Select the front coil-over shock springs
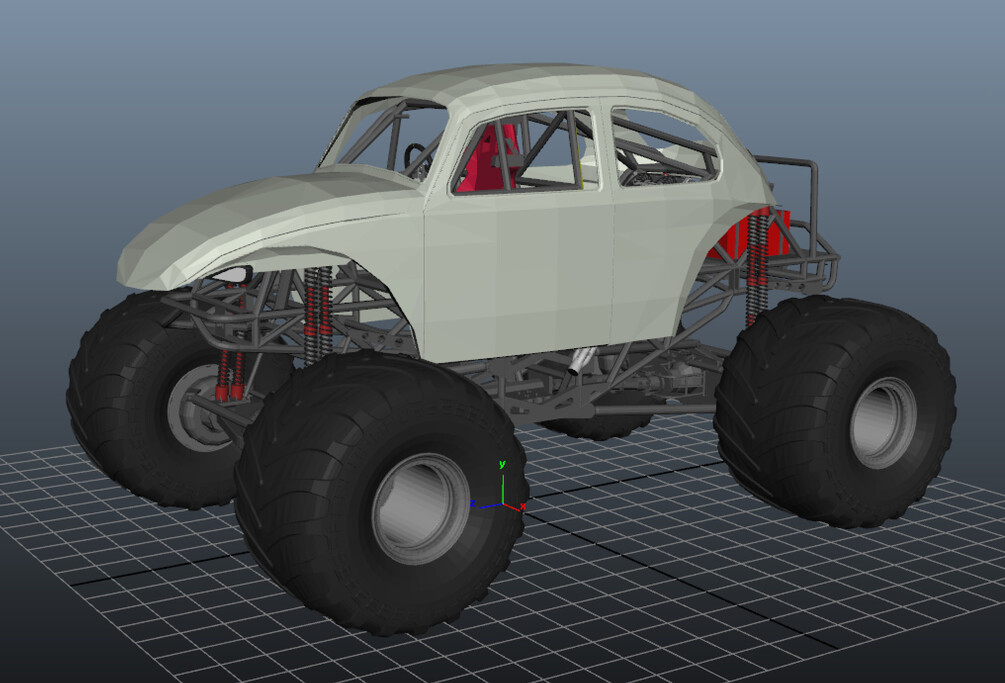 point(318,314)
